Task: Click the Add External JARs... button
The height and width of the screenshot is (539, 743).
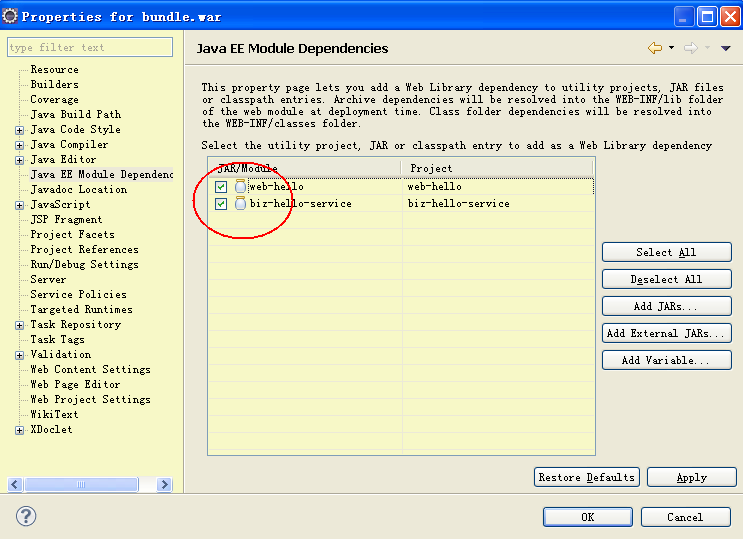Action: click(667, 333)
